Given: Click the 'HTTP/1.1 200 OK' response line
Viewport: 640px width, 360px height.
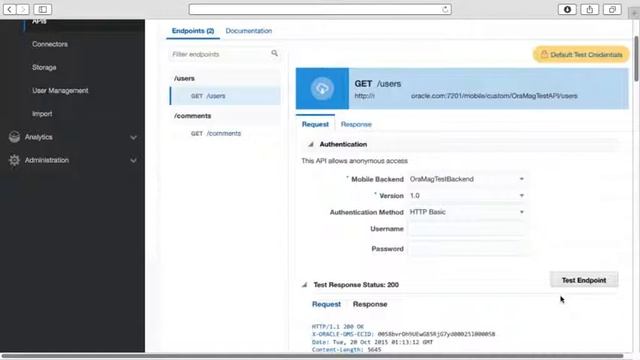Looking at the screenshot, I should point(338,327).
